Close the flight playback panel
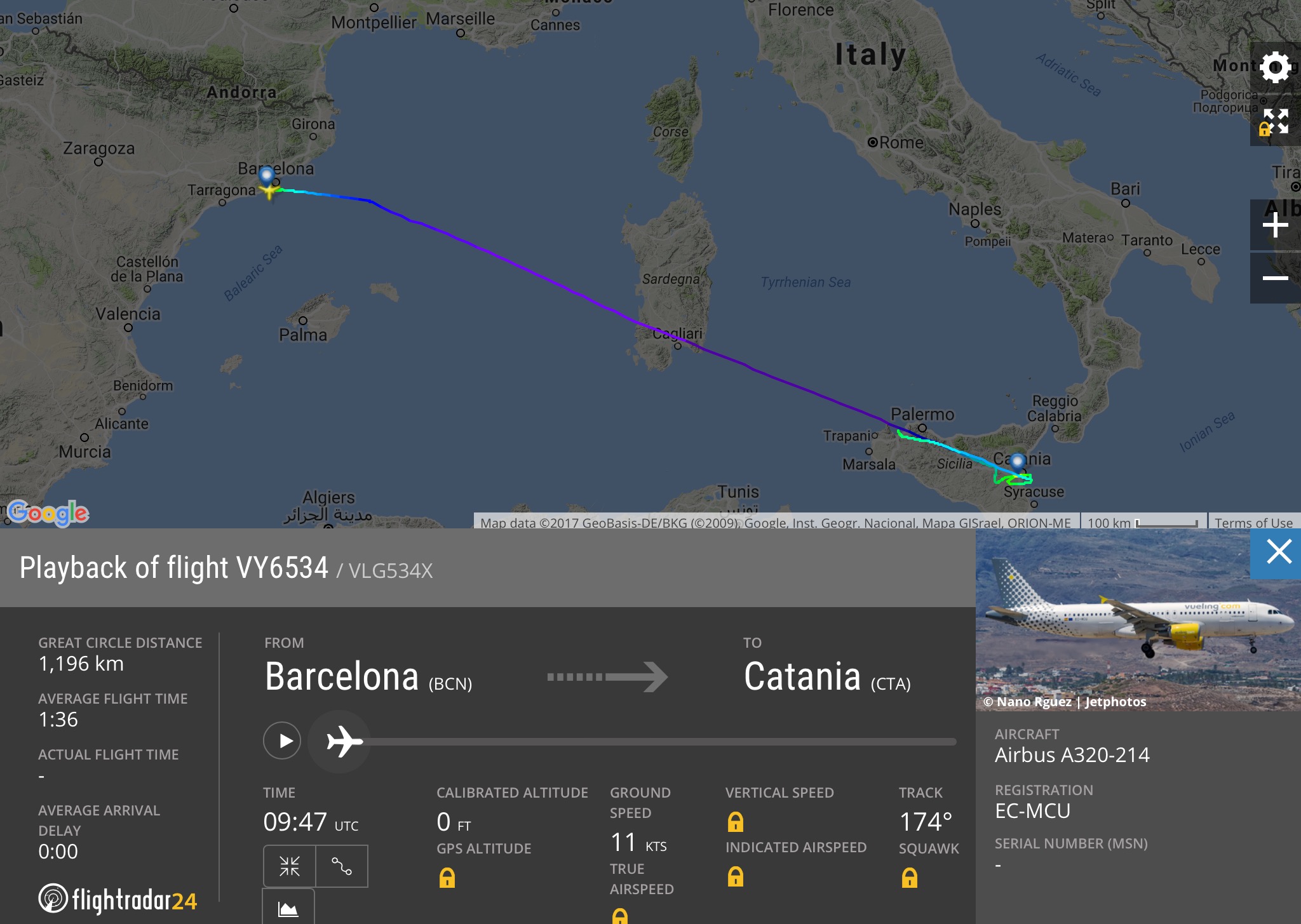 pyautogui.click(x=1278, y=552)
